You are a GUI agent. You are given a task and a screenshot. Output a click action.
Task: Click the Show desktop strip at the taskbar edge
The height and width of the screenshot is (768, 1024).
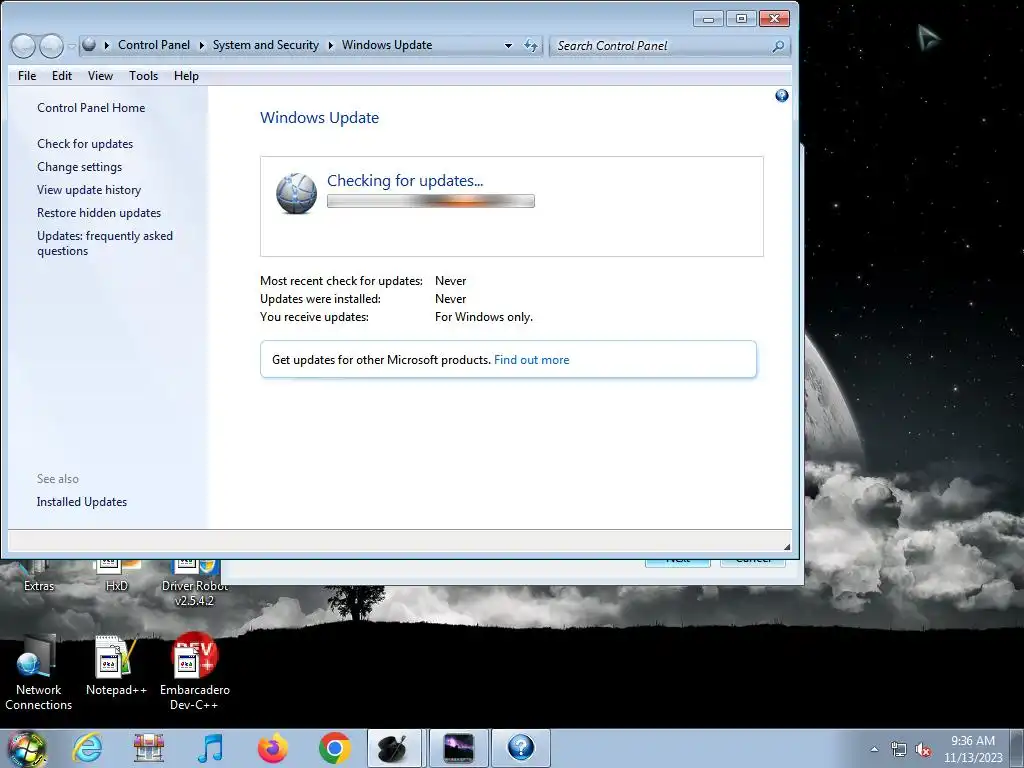[1017, 748]
